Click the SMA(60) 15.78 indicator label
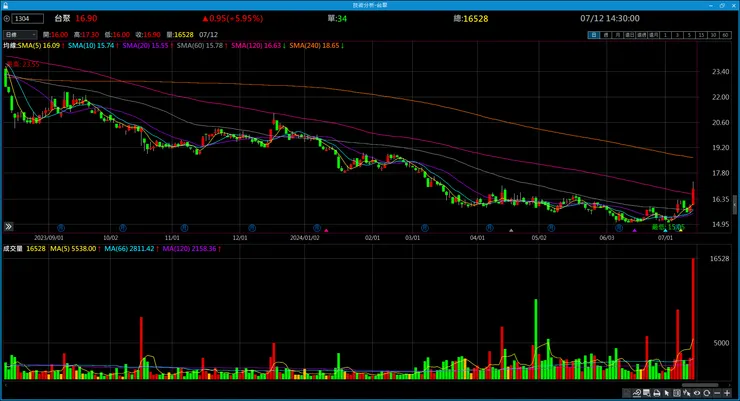This screenshot has height=401, width=740. point(202,46)
